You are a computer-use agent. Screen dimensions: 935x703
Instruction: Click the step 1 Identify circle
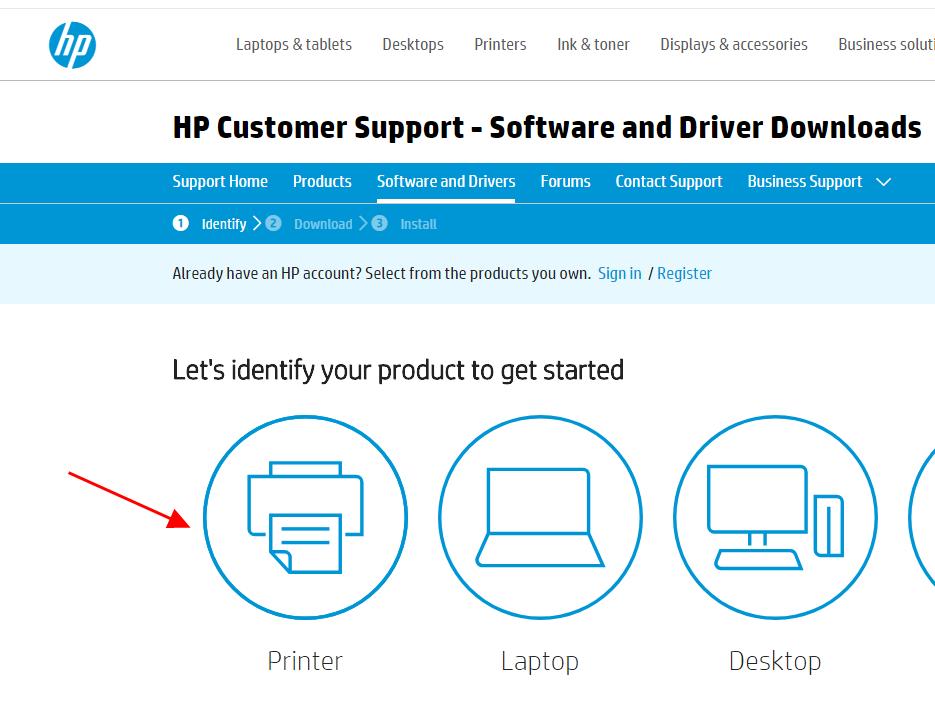tap(180, 224)
